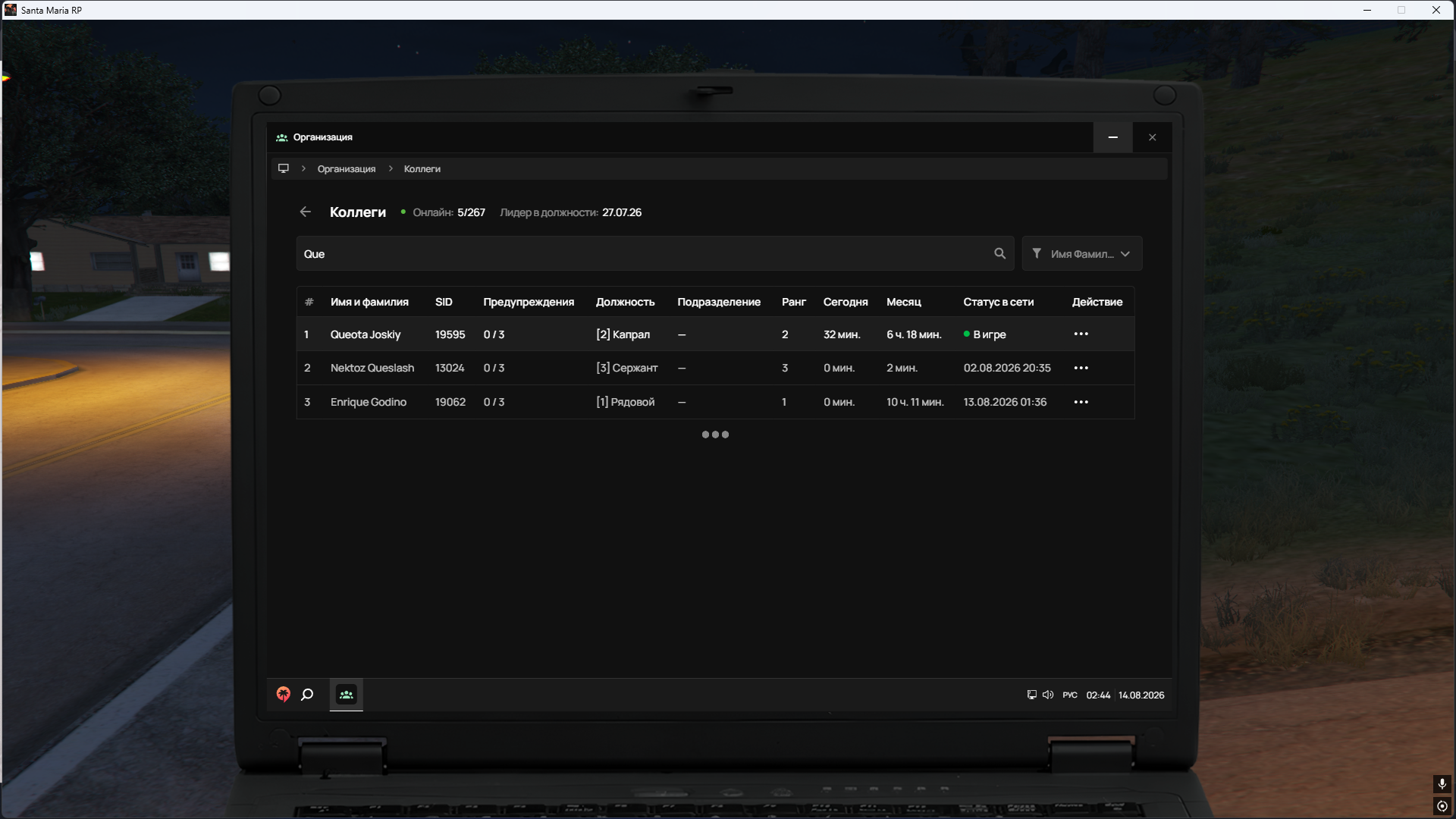Click the SID column header
This screenshot has height=819, width=1456.
click(x=444, y=302)
